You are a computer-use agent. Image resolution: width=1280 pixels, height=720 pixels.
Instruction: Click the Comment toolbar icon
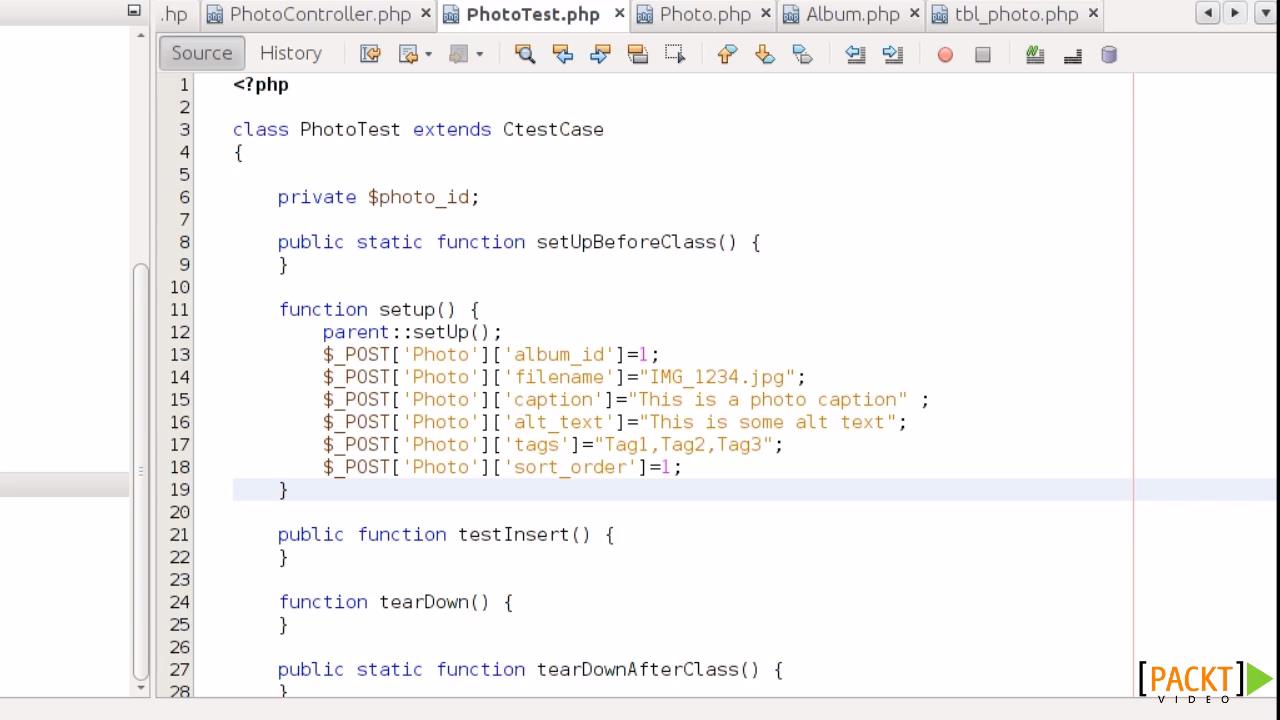tap(1035, 54)
